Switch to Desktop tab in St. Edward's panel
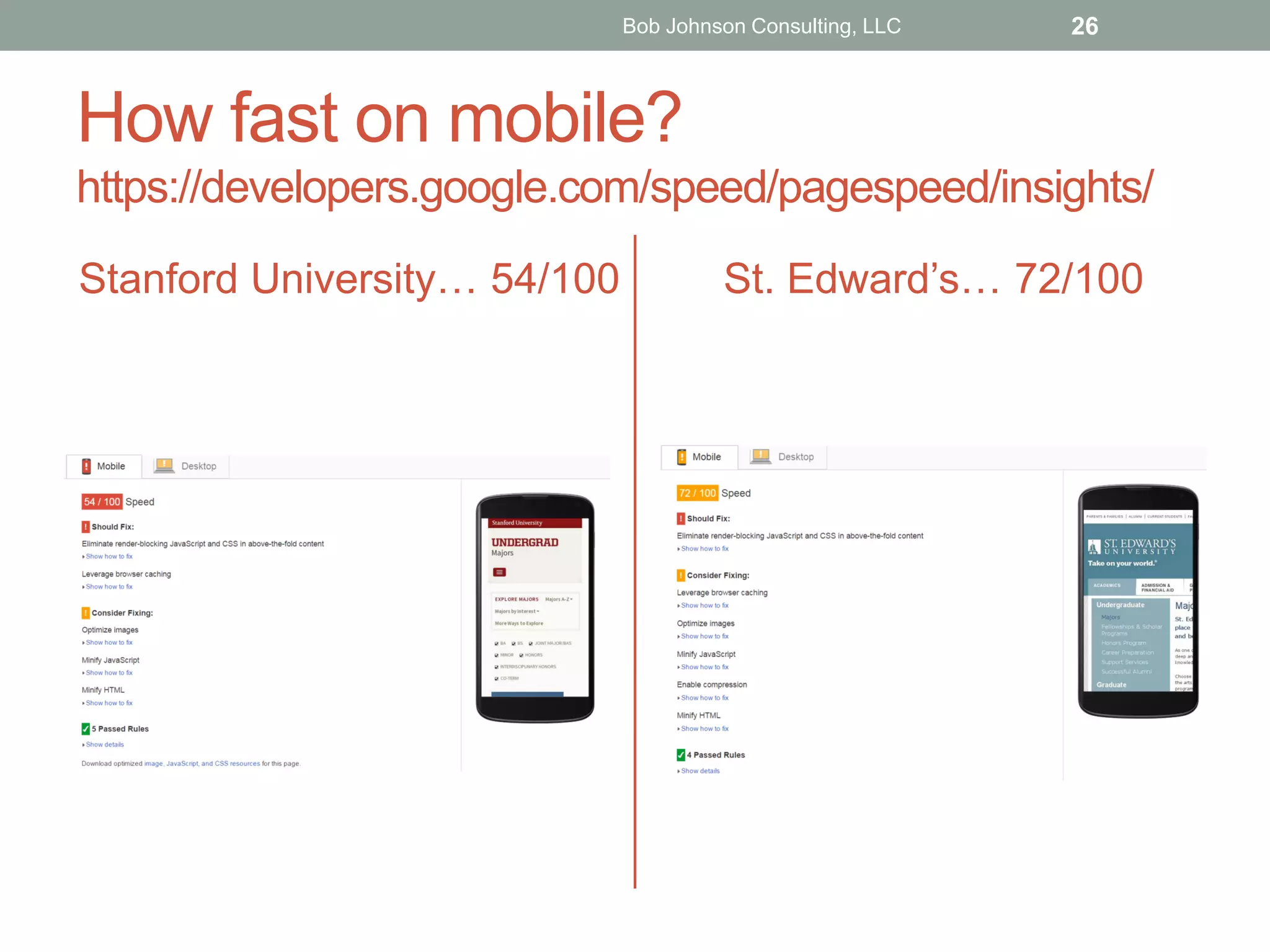Viewport: 1270px width, 952px height. (782, 457)
